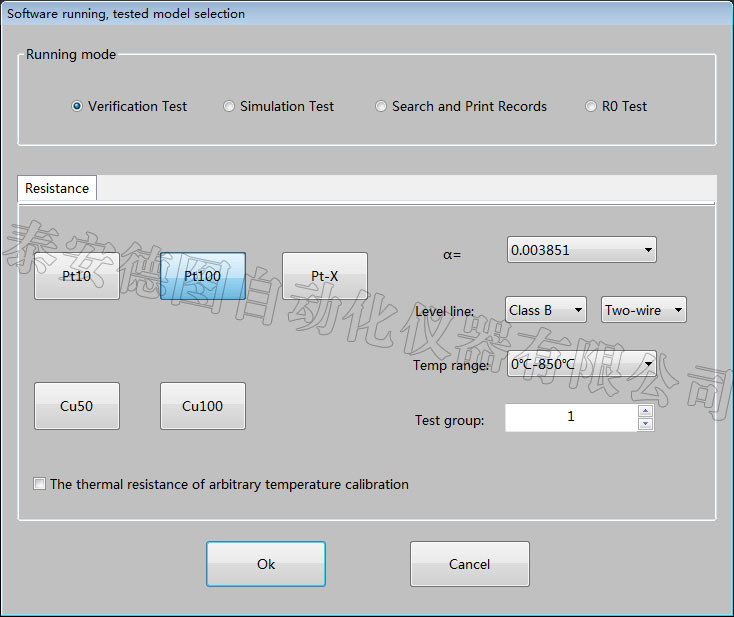The image size is (734, 617).
Task: Open the Resistance tab
Action: click(x=57, y=188)
